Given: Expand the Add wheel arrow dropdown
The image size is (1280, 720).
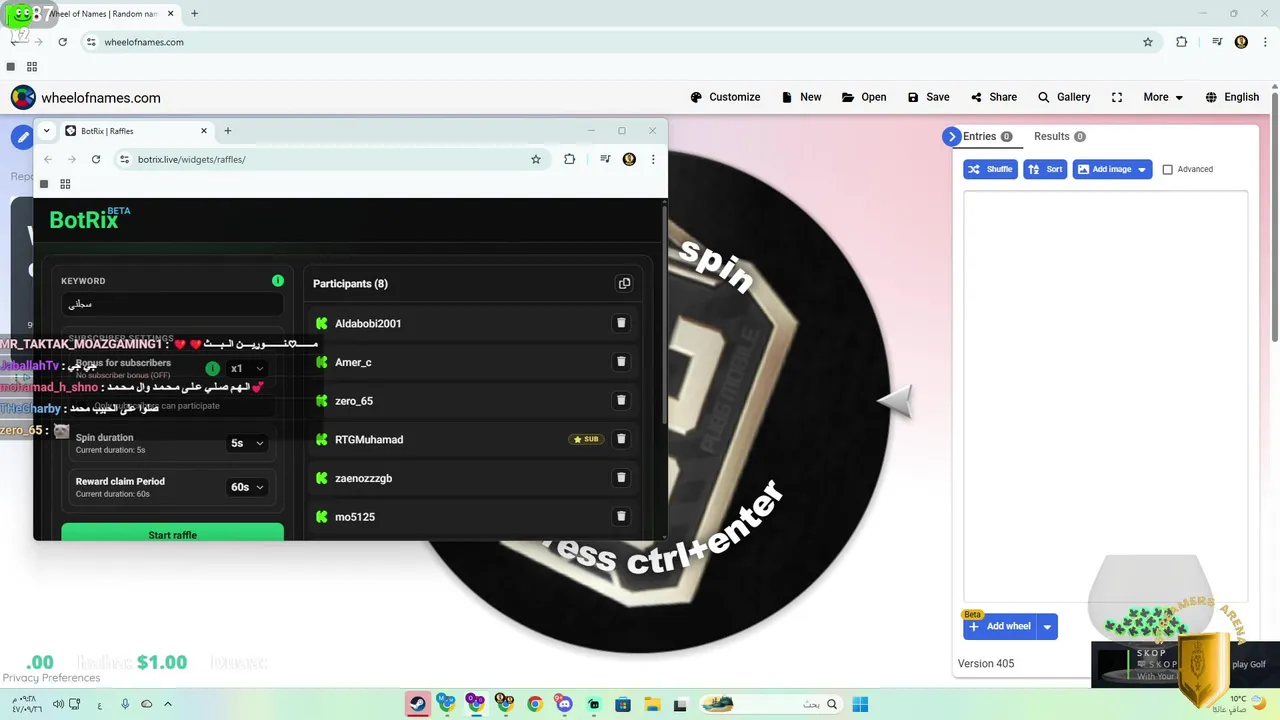Looking at the screenshot, I should coord(1047,627).
